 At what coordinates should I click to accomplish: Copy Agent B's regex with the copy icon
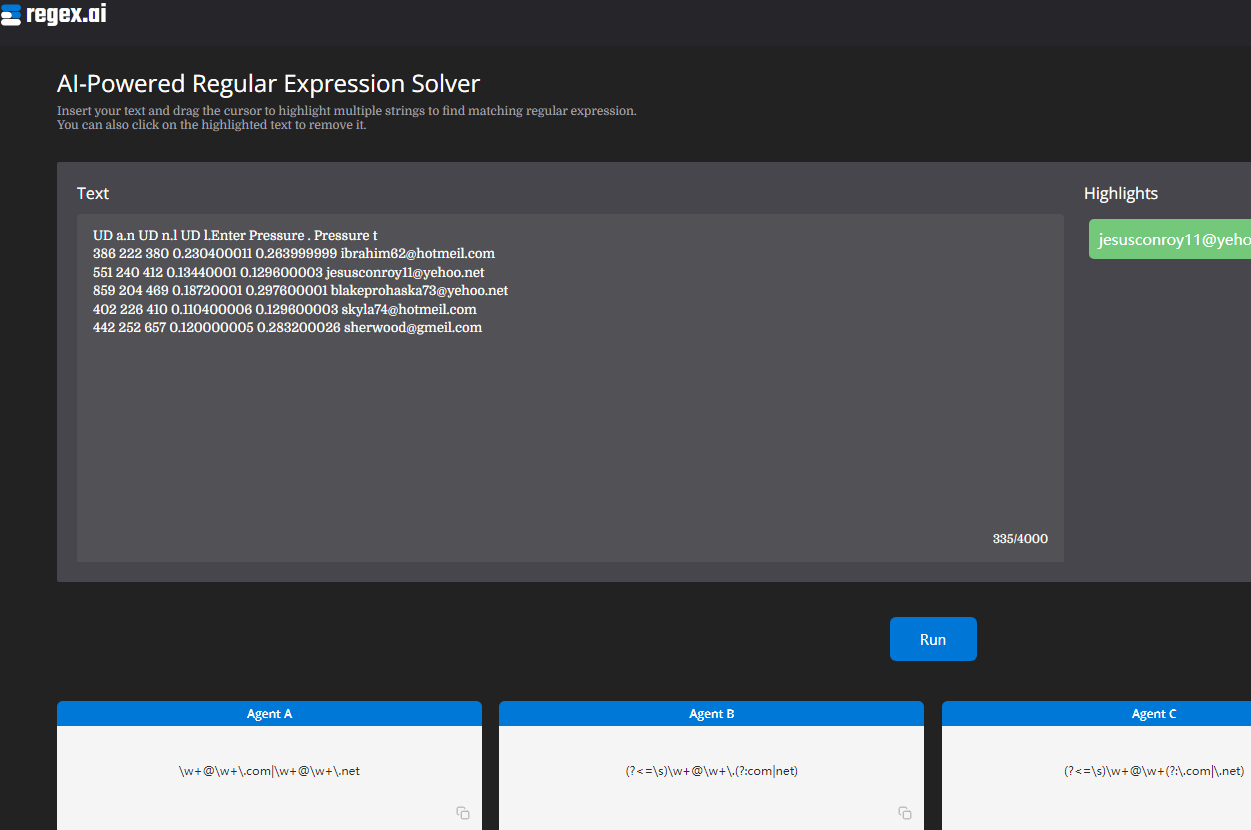click(904, 813)
